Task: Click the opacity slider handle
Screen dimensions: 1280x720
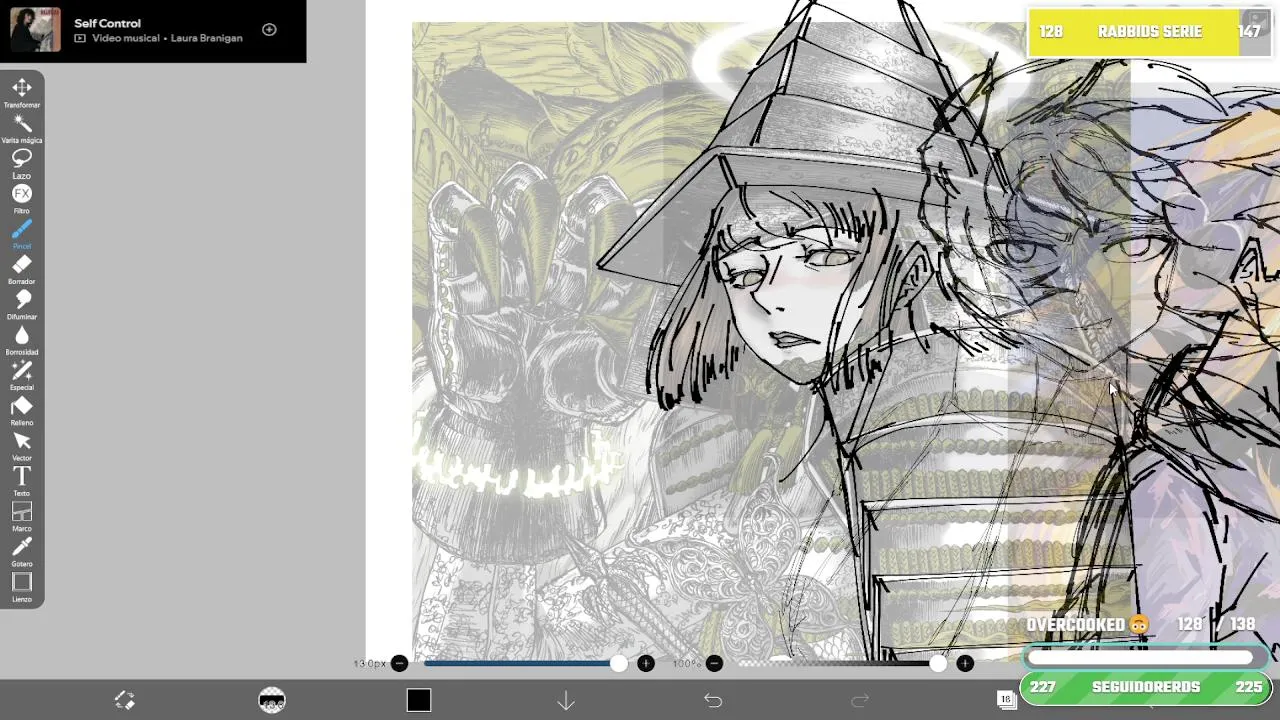Action: [x=938, y=663]
